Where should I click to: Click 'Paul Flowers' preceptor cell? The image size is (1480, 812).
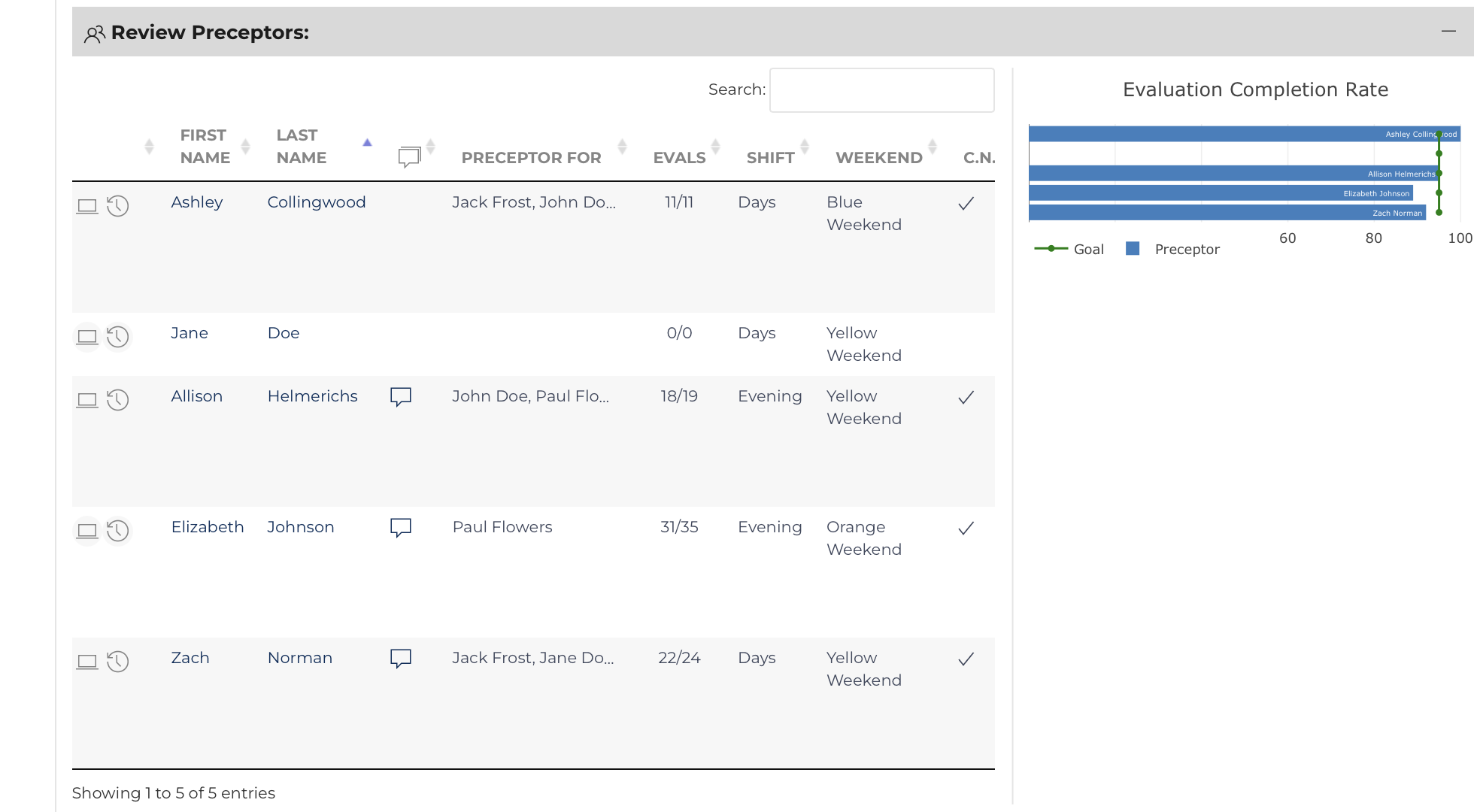tap(502, 527)
